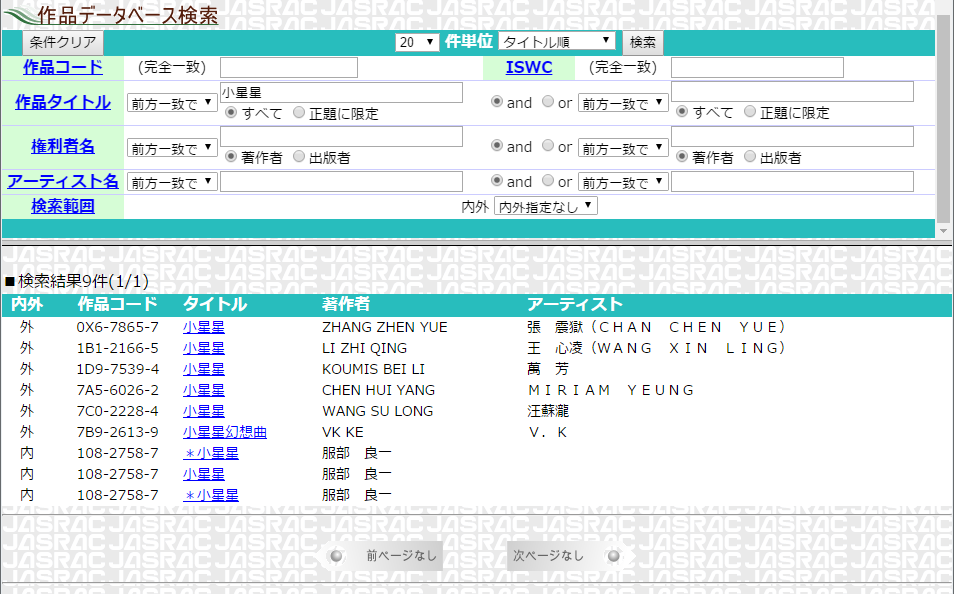Select 'or' radio in アーティスト名 row
This screenshot has width=954, height=594.
click(x=548, y=181)
